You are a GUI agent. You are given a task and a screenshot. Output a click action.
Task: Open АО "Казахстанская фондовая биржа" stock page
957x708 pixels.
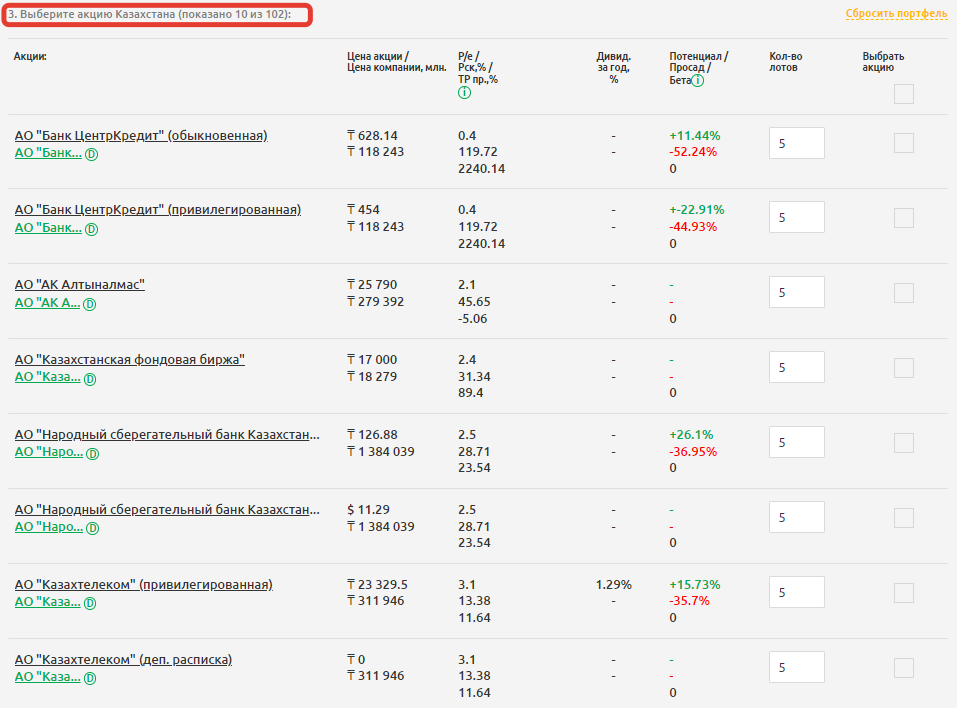click(129, 360)
